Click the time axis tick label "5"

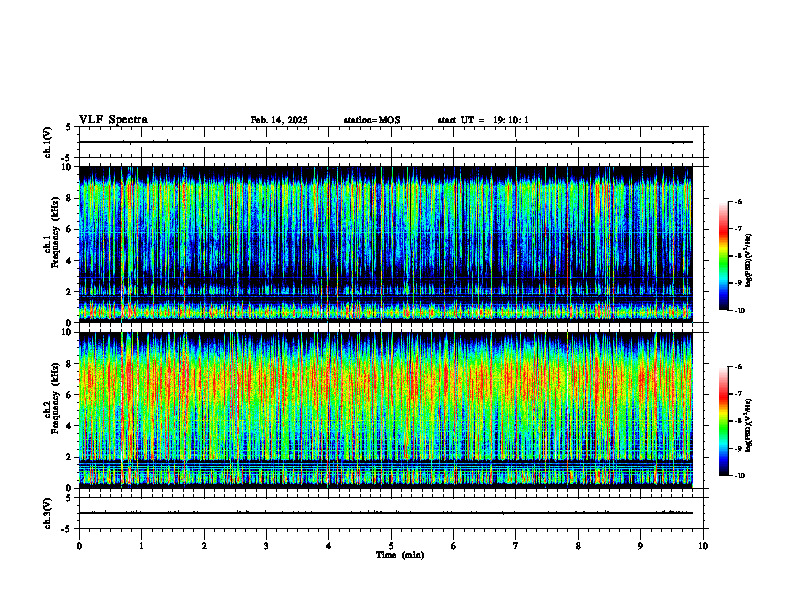pos(391,546)
